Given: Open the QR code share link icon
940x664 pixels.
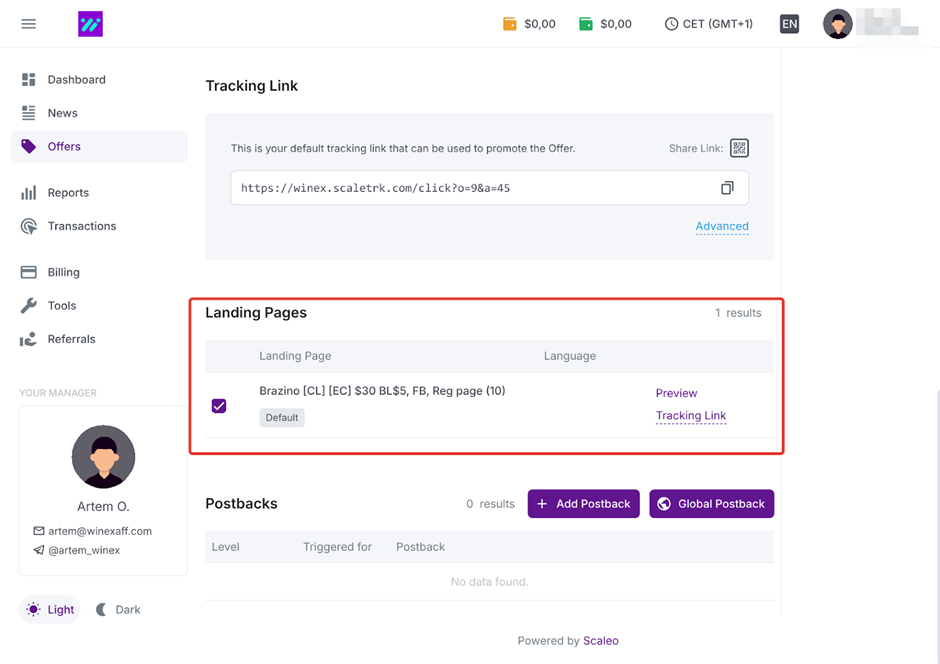Looking at the screenshot, I should [739, 148].
